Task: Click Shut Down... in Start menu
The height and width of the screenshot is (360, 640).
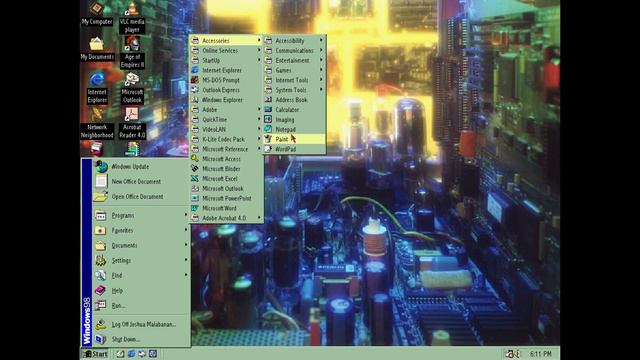Action: (x=141, y=339)
